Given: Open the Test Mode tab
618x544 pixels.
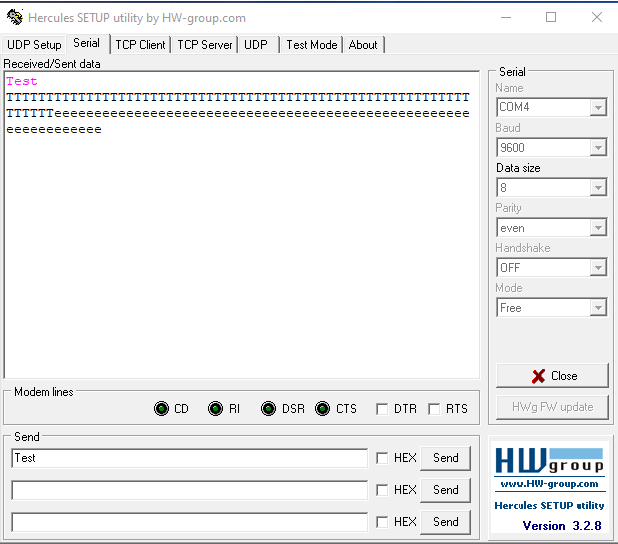Looking at the screenshot, I should coord(312,45).
